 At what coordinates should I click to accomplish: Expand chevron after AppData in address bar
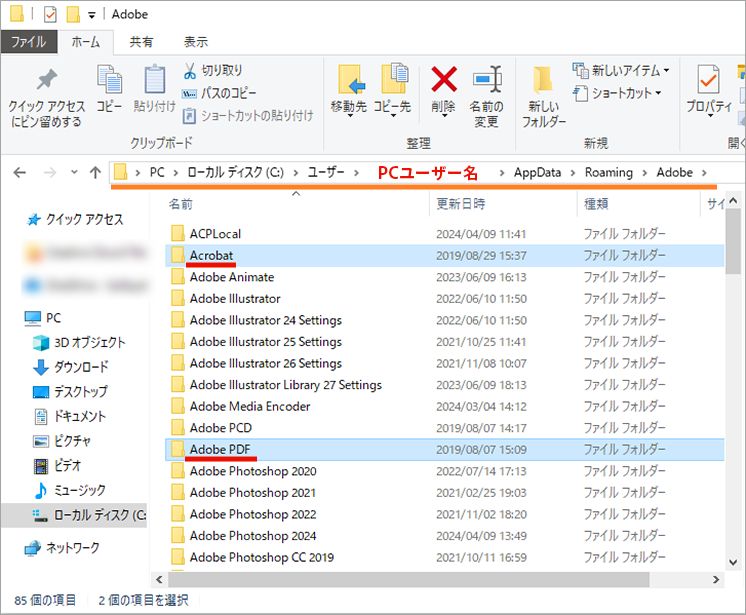[x=573, y=173]
